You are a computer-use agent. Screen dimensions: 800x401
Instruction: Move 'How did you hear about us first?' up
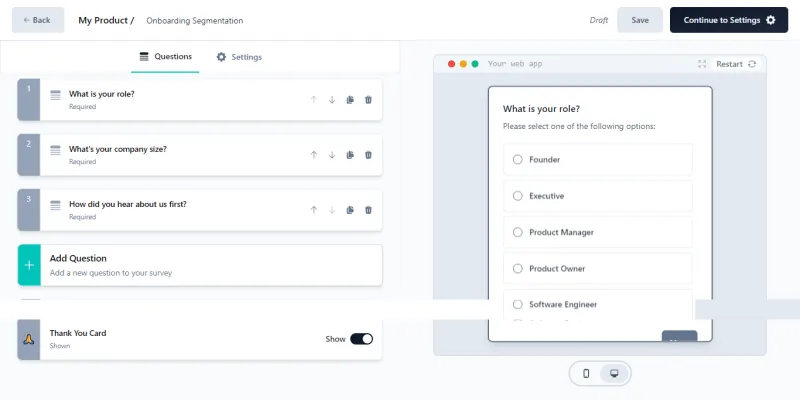pos(313,210)
